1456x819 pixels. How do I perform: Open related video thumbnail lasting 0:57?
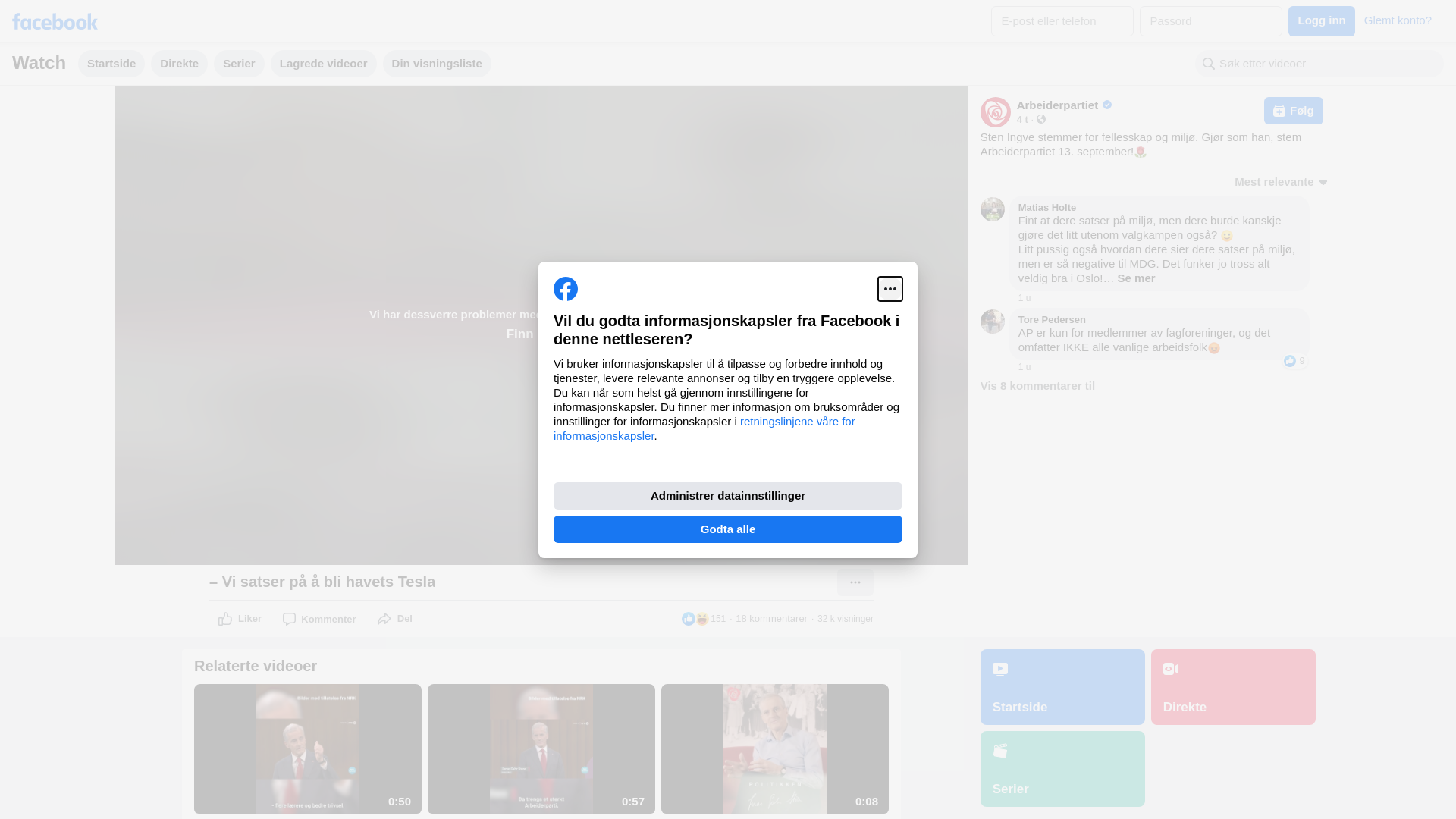point(541,749)
